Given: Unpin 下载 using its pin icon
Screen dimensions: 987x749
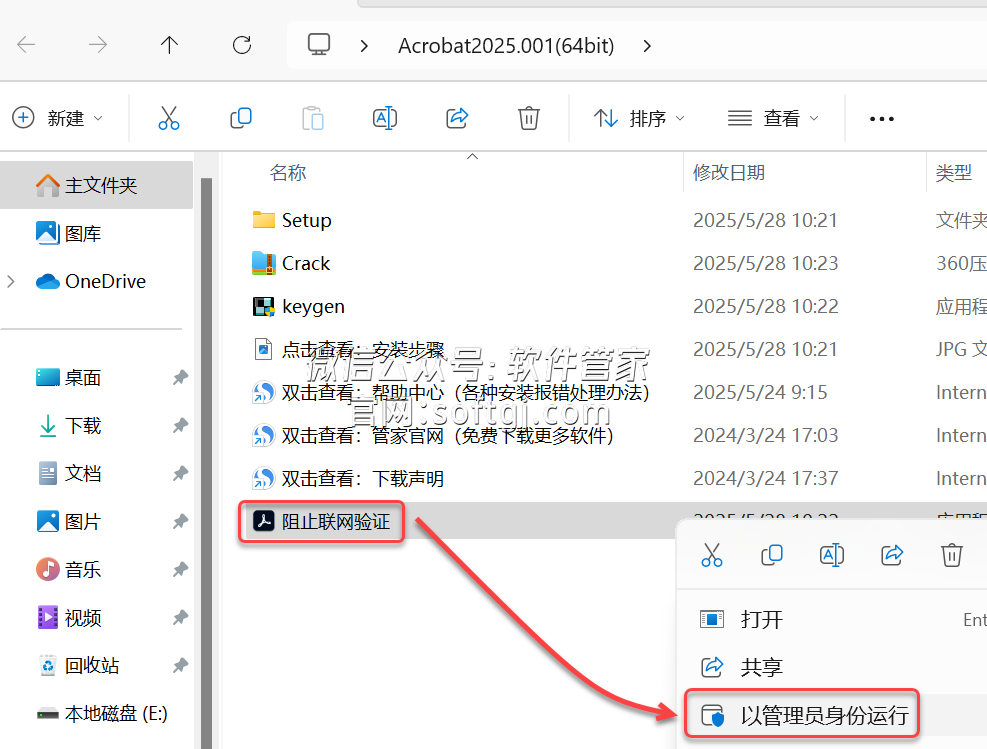Looking at the screenshot, I should point(180,425).
